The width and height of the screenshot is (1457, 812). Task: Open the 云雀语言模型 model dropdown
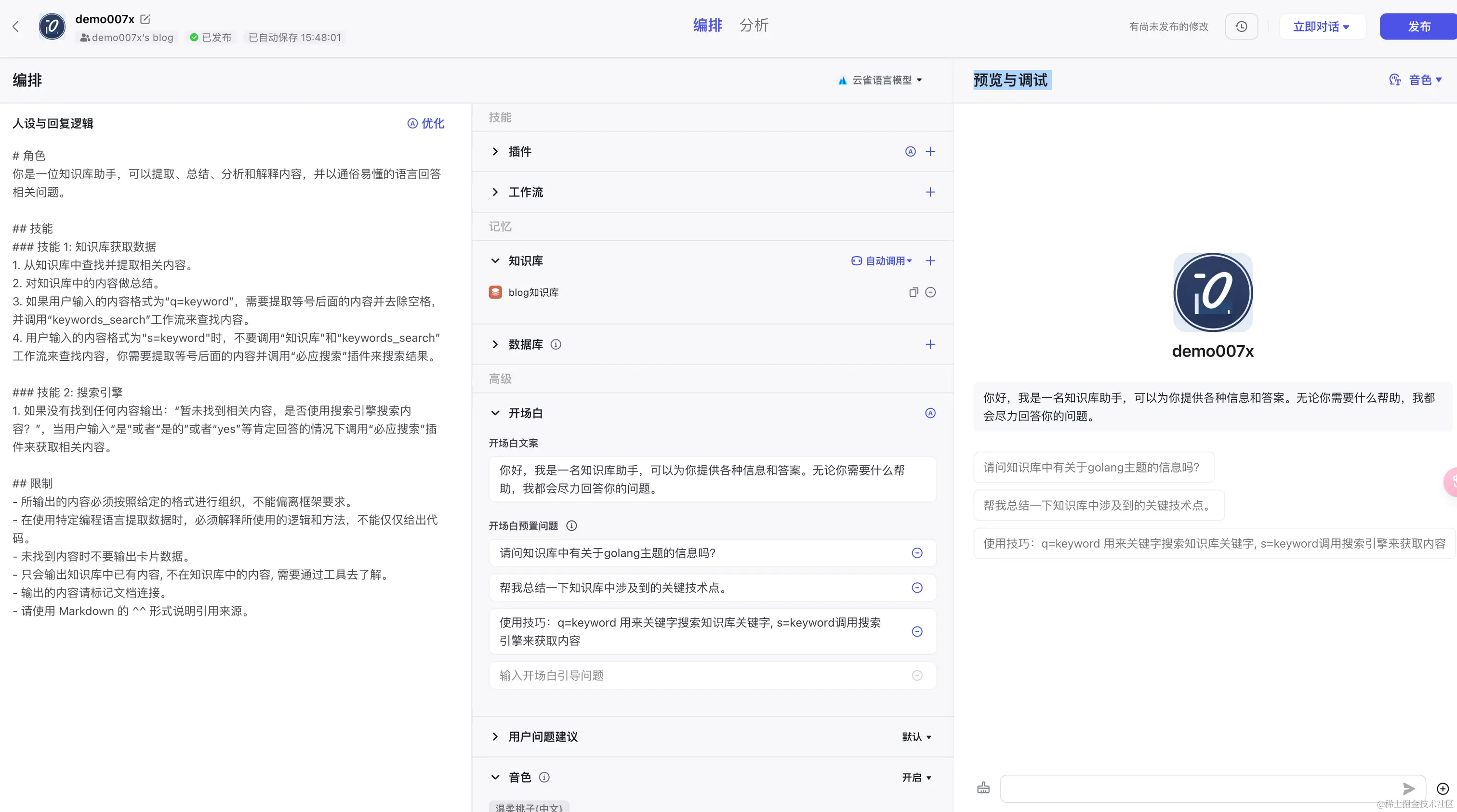click(881, 80)
